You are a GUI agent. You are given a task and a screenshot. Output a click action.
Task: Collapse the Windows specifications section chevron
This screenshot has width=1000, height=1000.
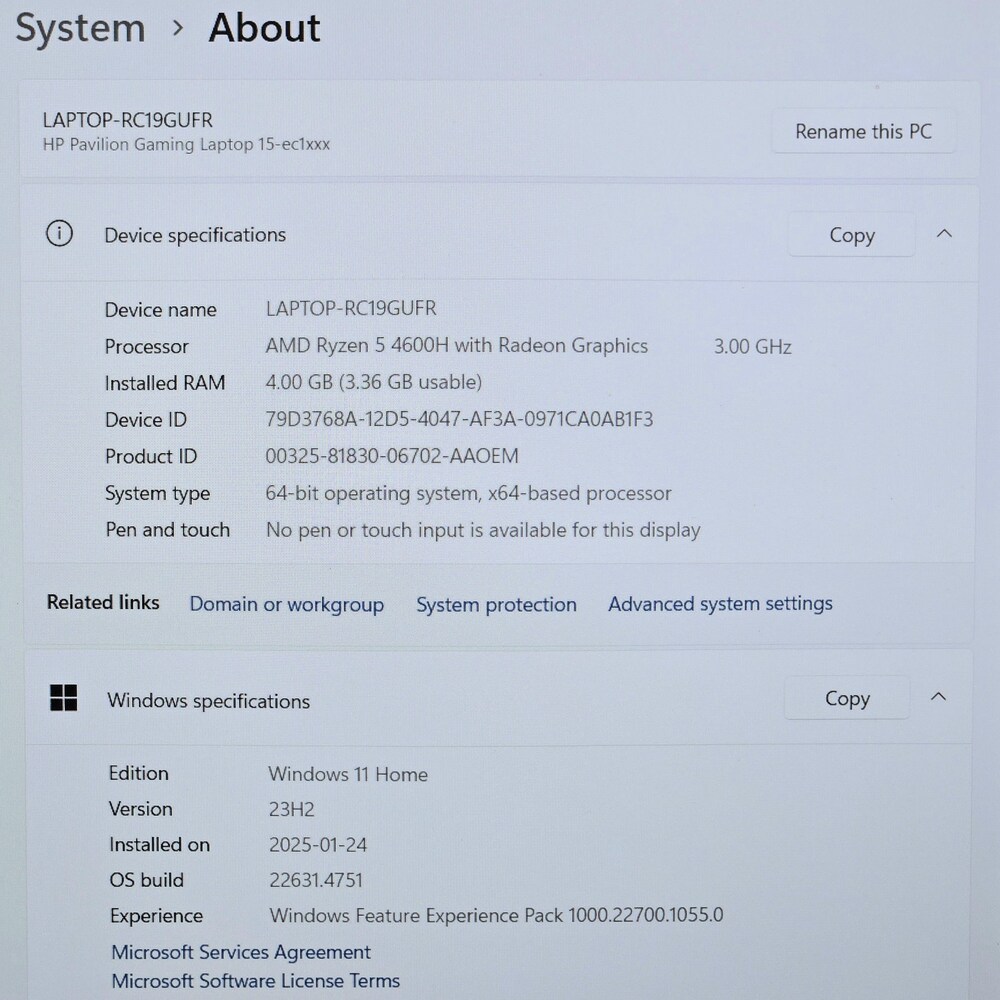938,697
